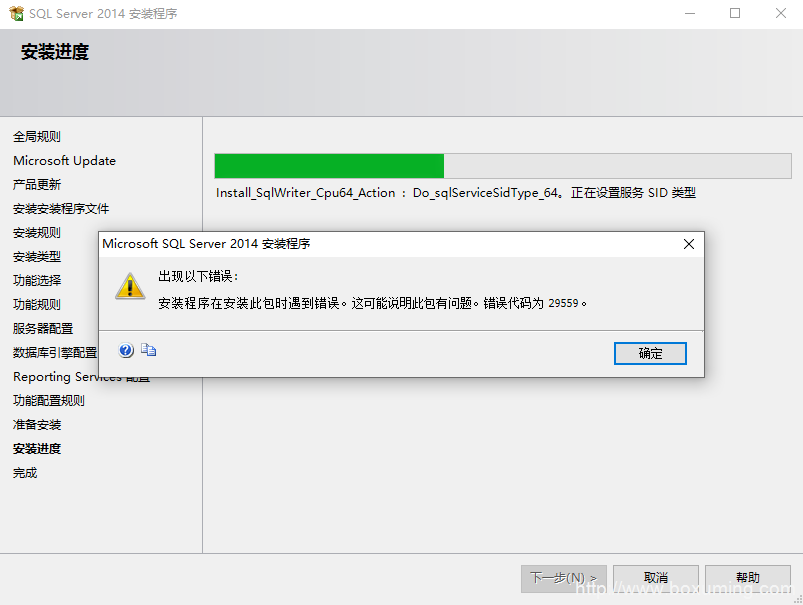Click the disabled 下一步(N) button

click(564, 578)
